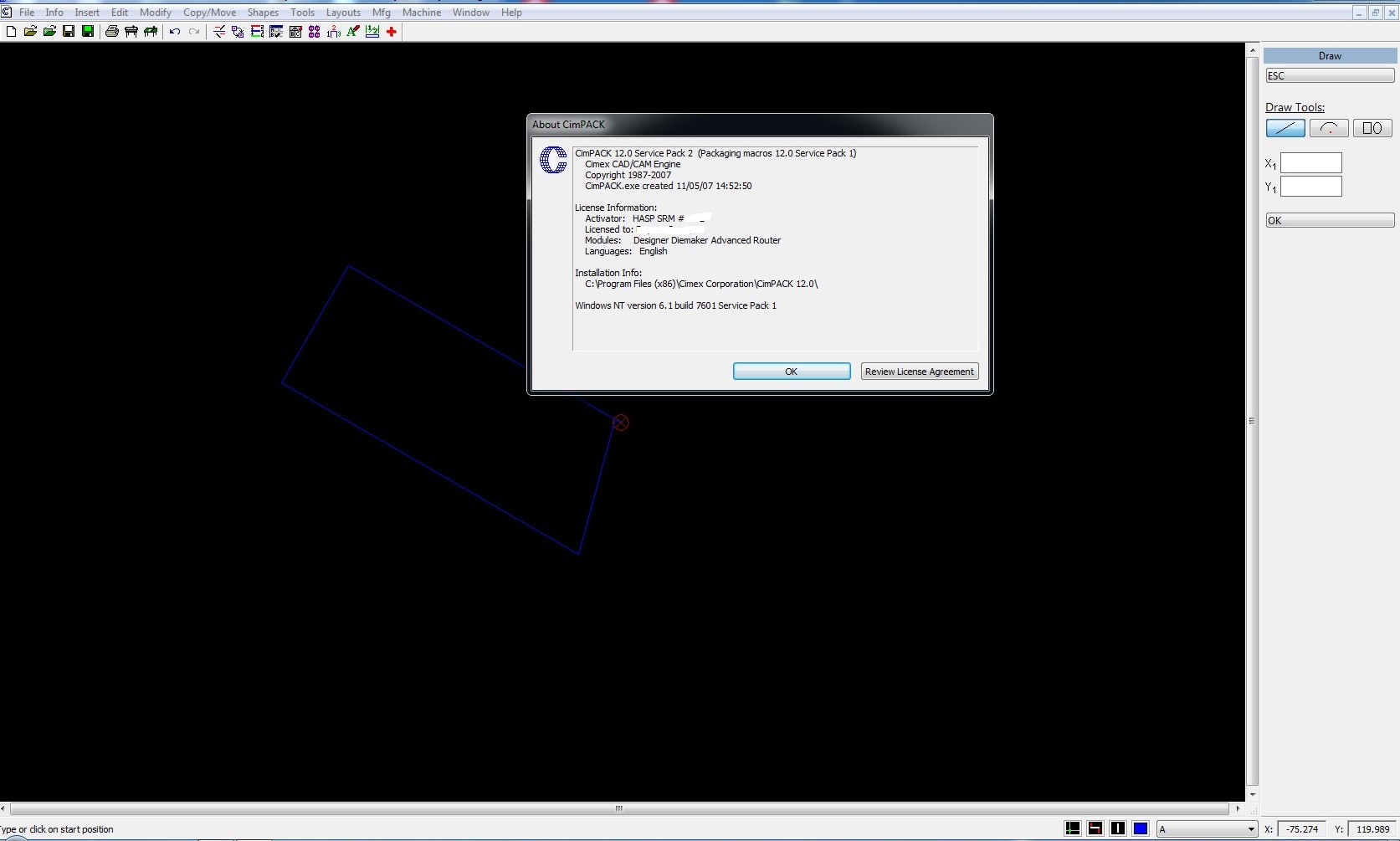
Task: Toggle the crosshair snap status icon
Action: 1072,828
